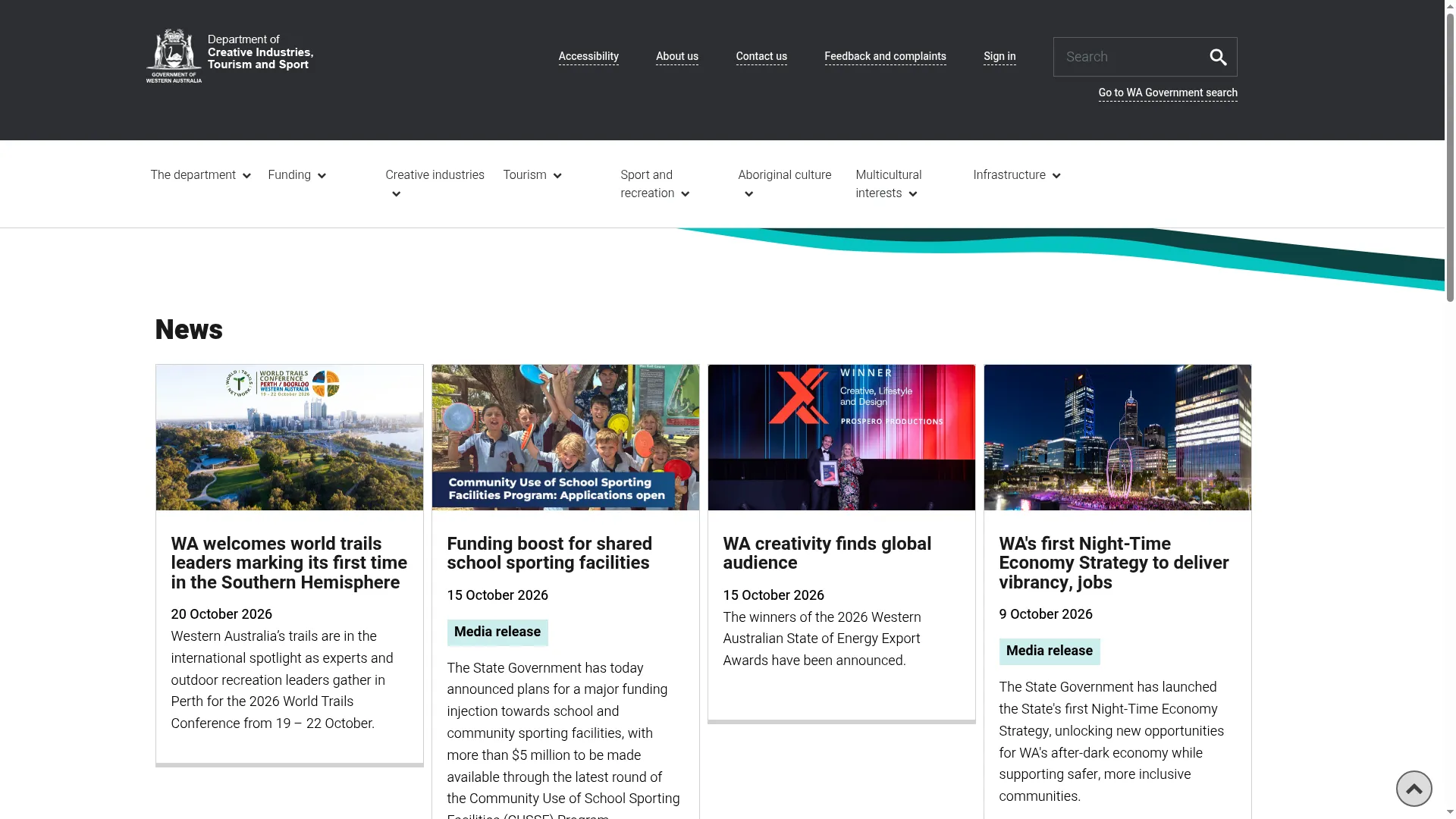
Task: Open the Tourism menu item
Action: point(525,175)
